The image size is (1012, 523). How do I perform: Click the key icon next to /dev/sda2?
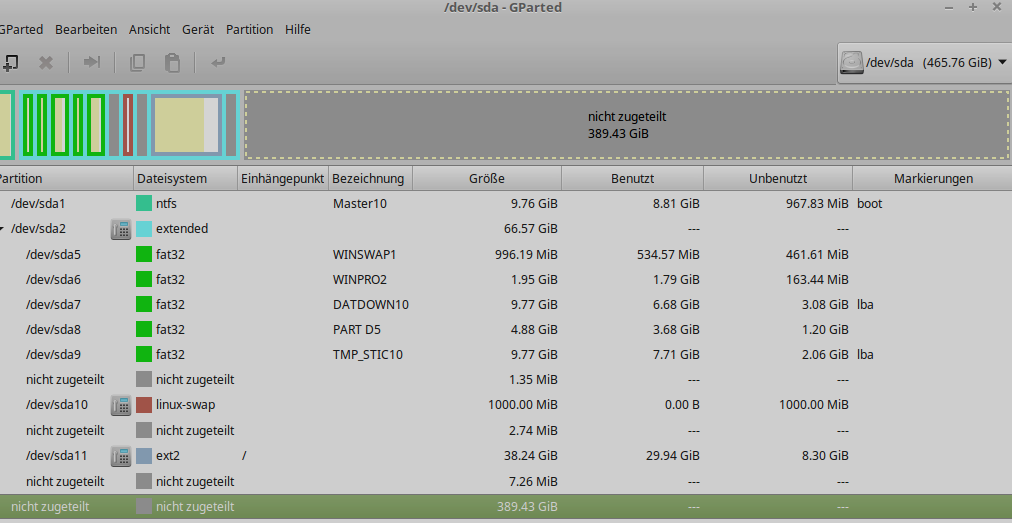pyautogui.click(x=121, y=229)
